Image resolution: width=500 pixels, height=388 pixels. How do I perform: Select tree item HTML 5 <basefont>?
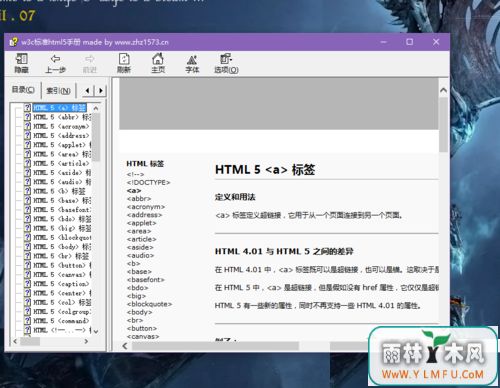[62, 210]
